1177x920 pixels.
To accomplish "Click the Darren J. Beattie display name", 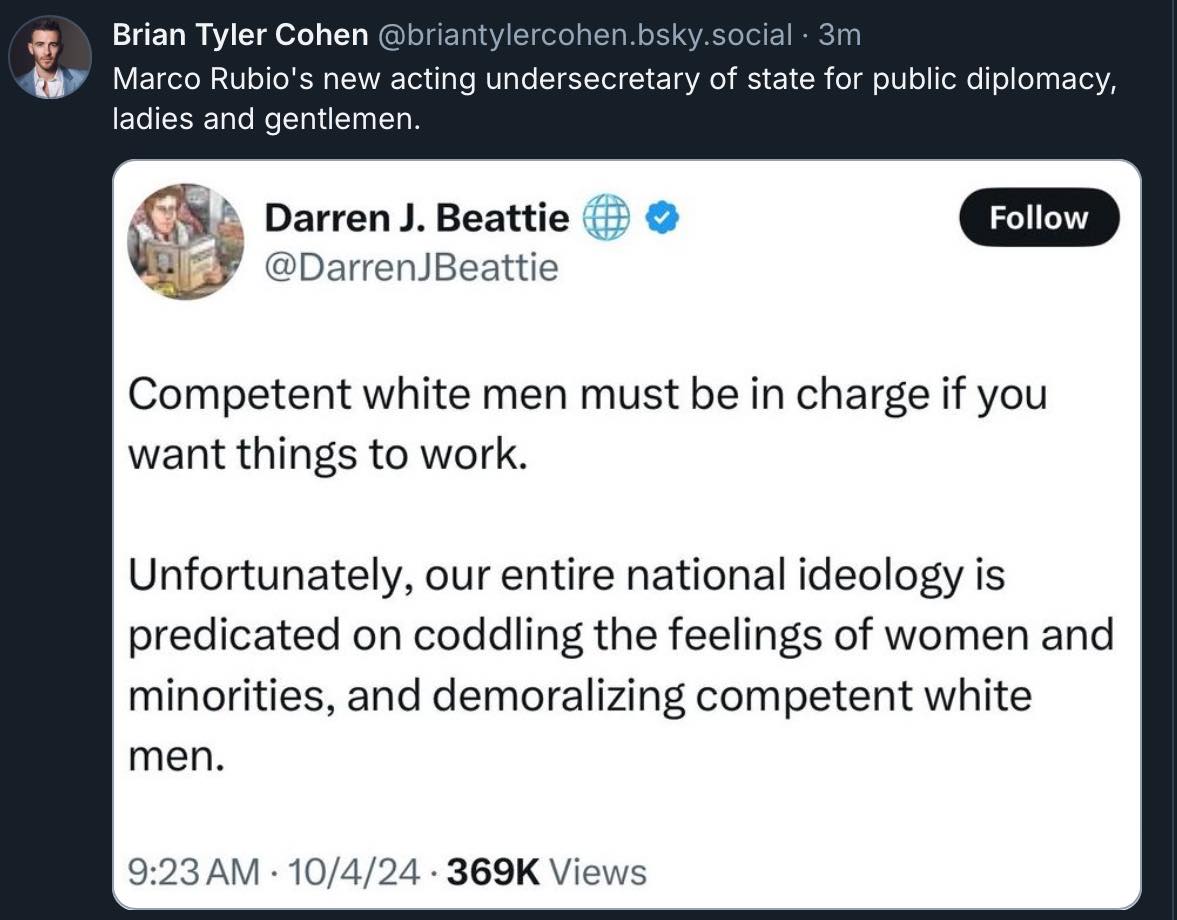I will (x=417, y=218).
